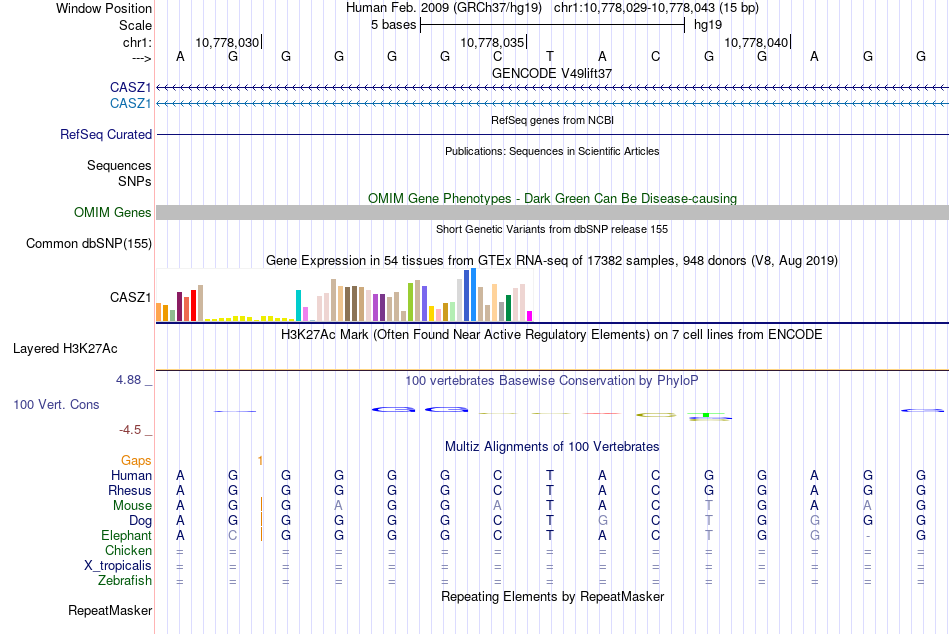Viewport: 950px width, 634px height.
Task: Click the Elephant species row label
Action: (126, 535)
